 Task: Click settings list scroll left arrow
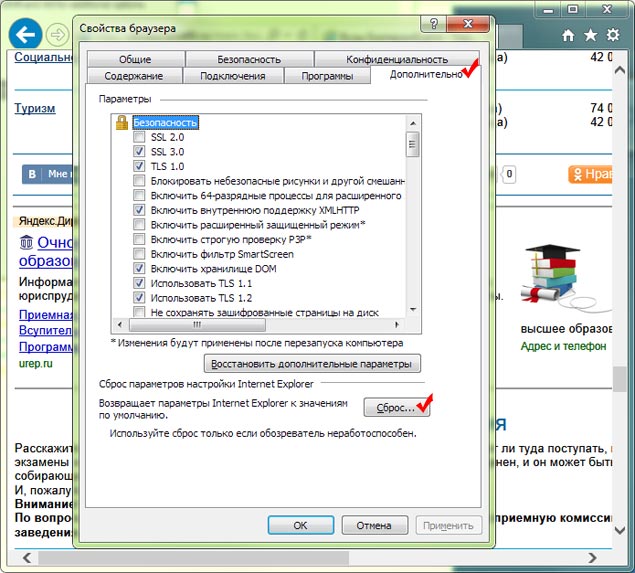(120, 325)
